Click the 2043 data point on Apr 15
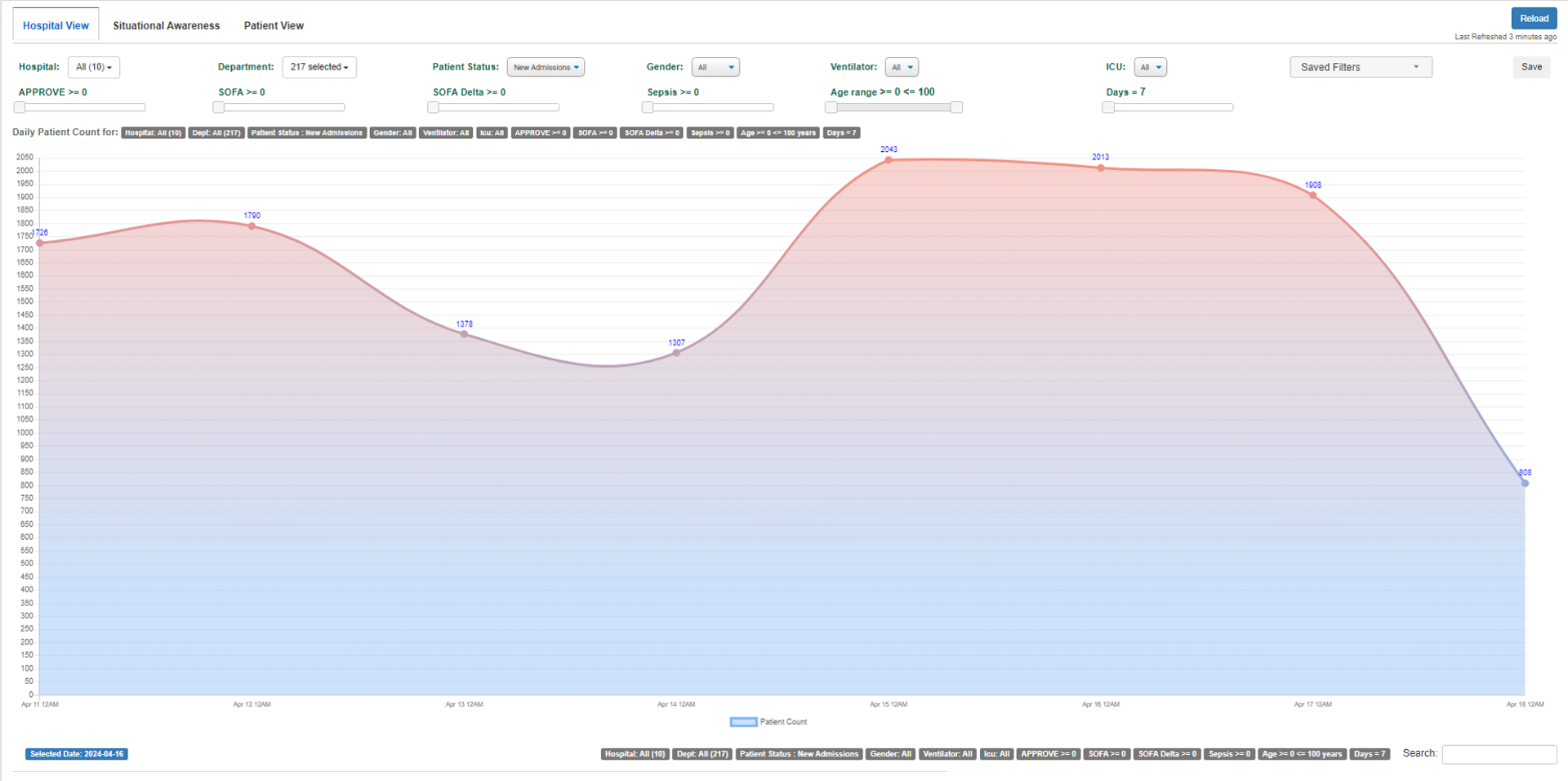 point(889,160)
